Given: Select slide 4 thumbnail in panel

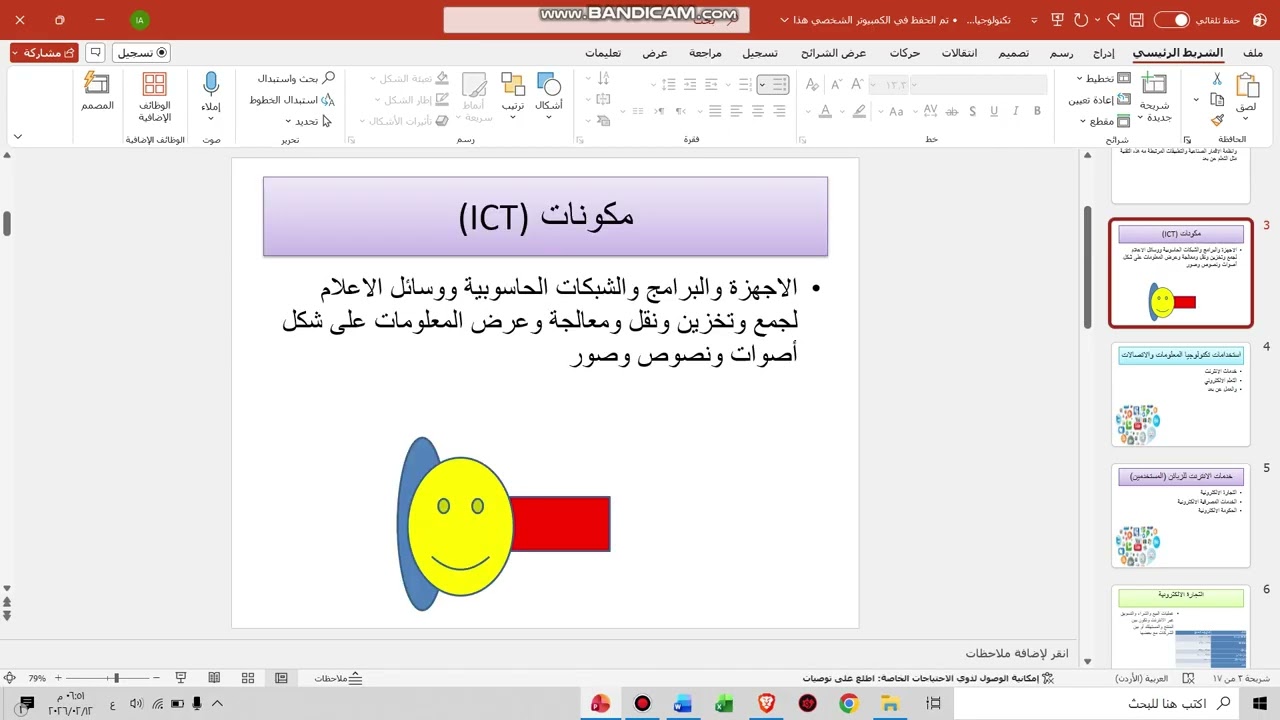Looking at the screenshot, I should pyautogui.click(x=1181, y=396).
